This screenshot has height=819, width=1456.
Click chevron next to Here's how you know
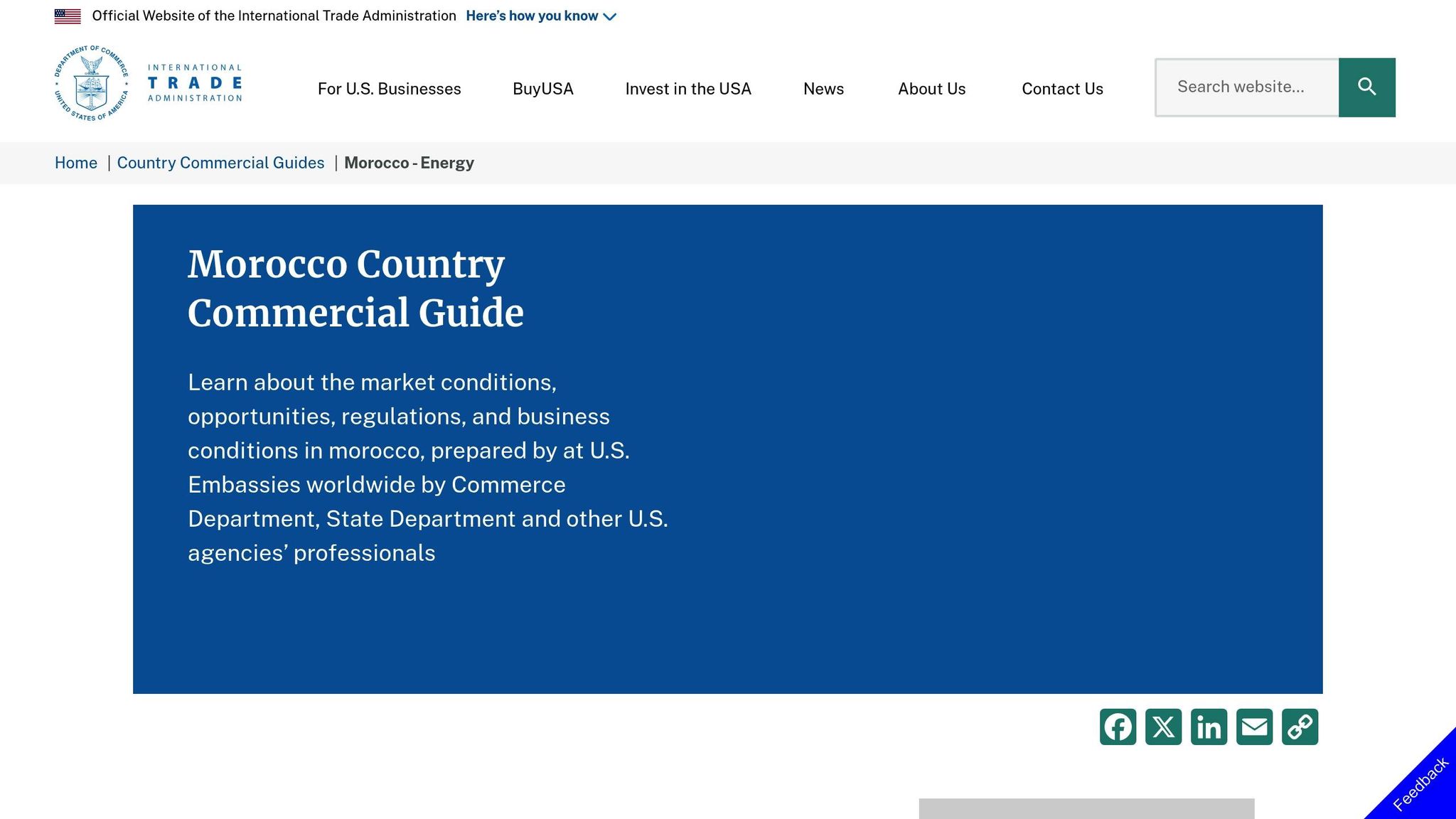(x=610, y=16)
